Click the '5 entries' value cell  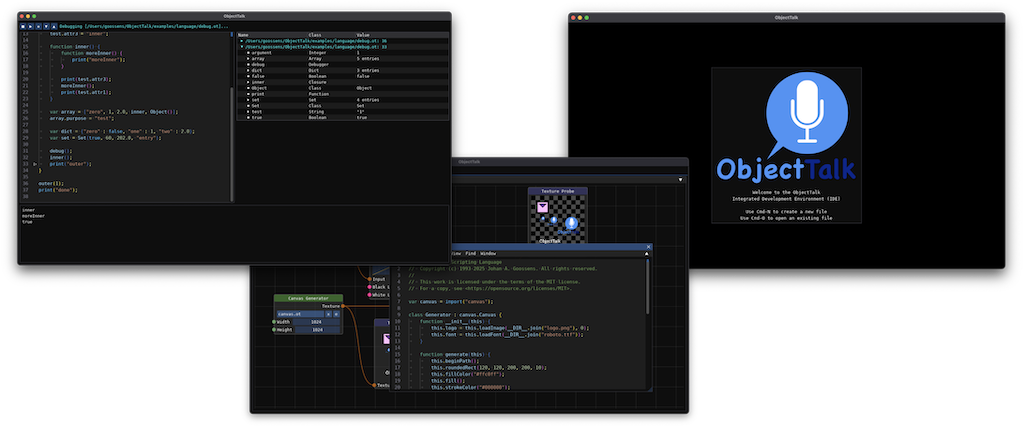point(367,59)
